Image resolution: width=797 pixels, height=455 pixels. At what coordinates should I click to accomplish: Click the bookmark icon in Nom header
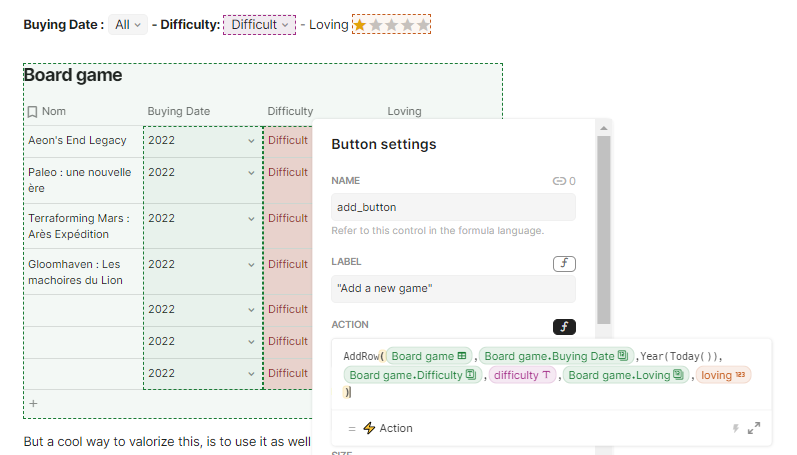(33, 111)
